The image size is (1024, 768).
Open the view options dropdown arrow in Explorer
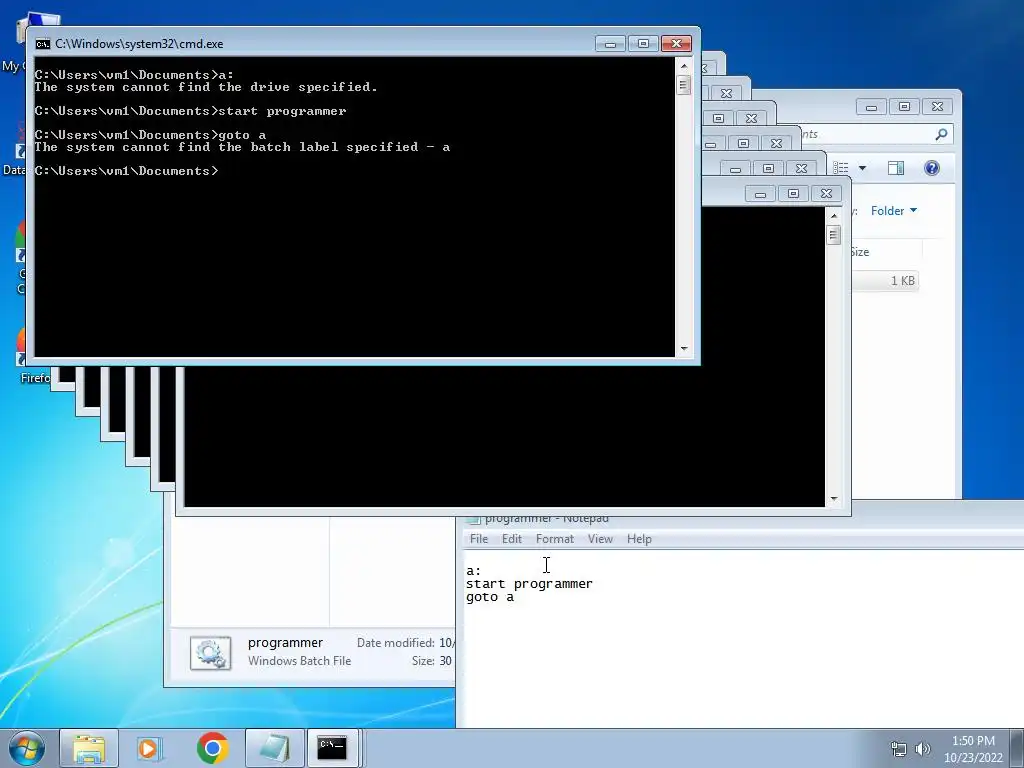pyautogui.click(x=862, y=168)
